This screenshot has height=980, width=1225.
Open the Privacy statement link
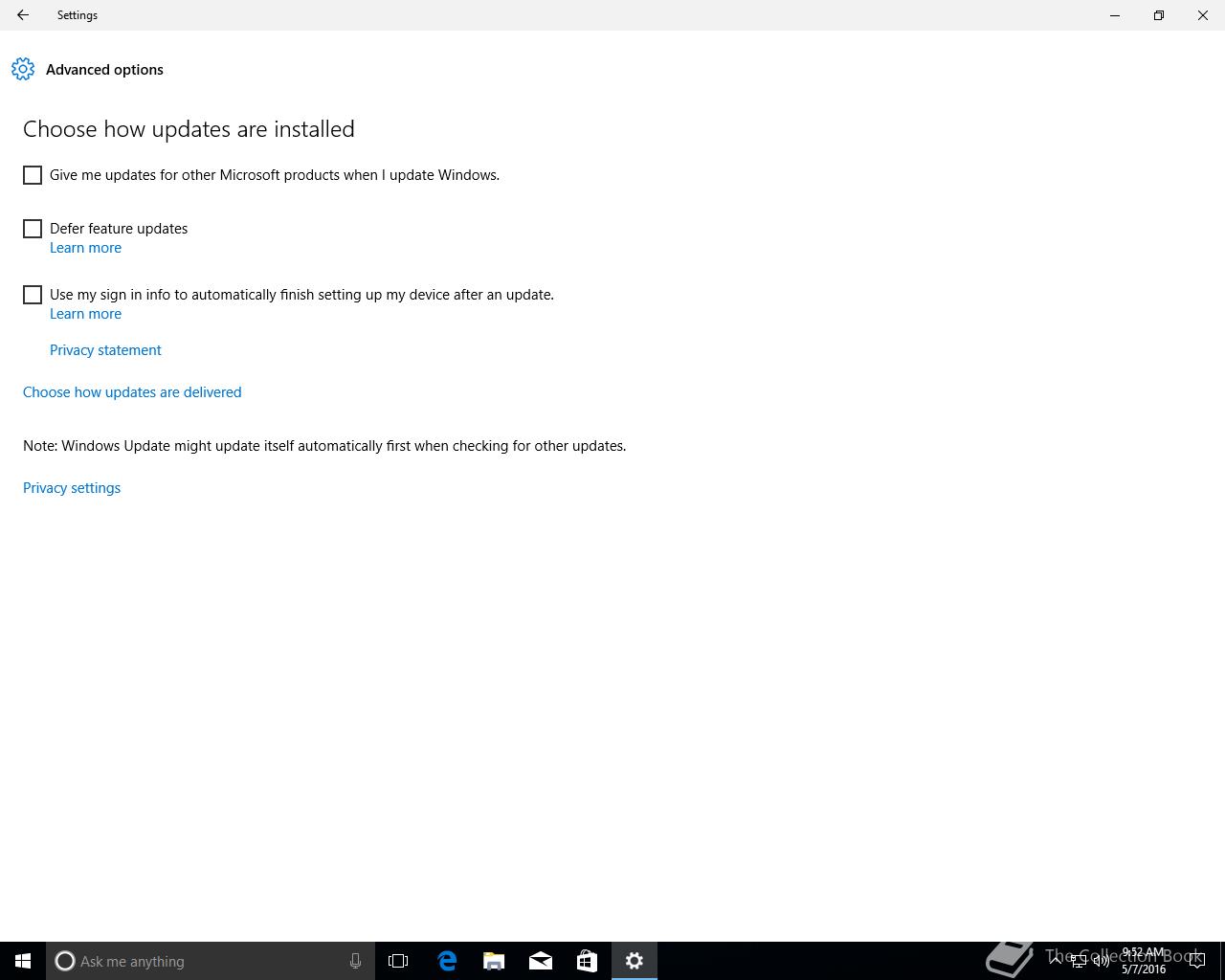(105, 350)
